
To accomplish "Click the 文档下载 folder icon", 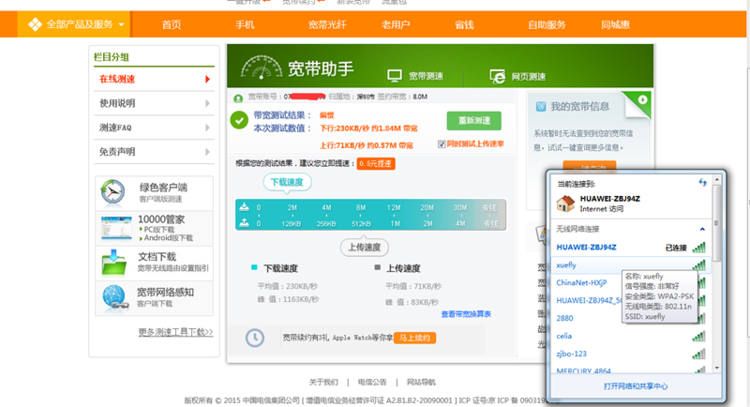I will [x=114, y=262].
